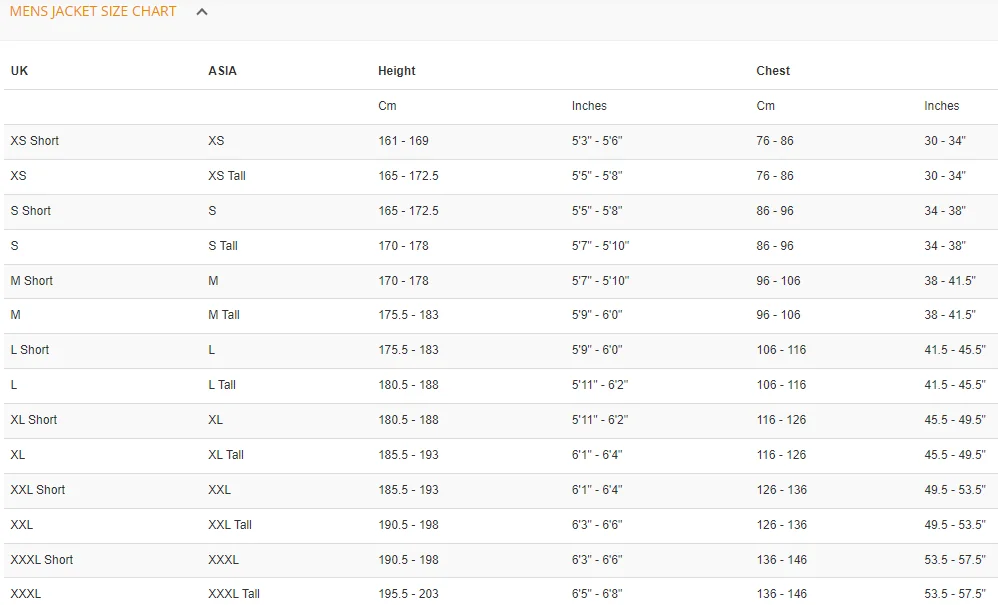This screenshot has height=605, width=998.
Task: Click the 5'3" - 5'6" height cell
Action: (x=597, y=141)
